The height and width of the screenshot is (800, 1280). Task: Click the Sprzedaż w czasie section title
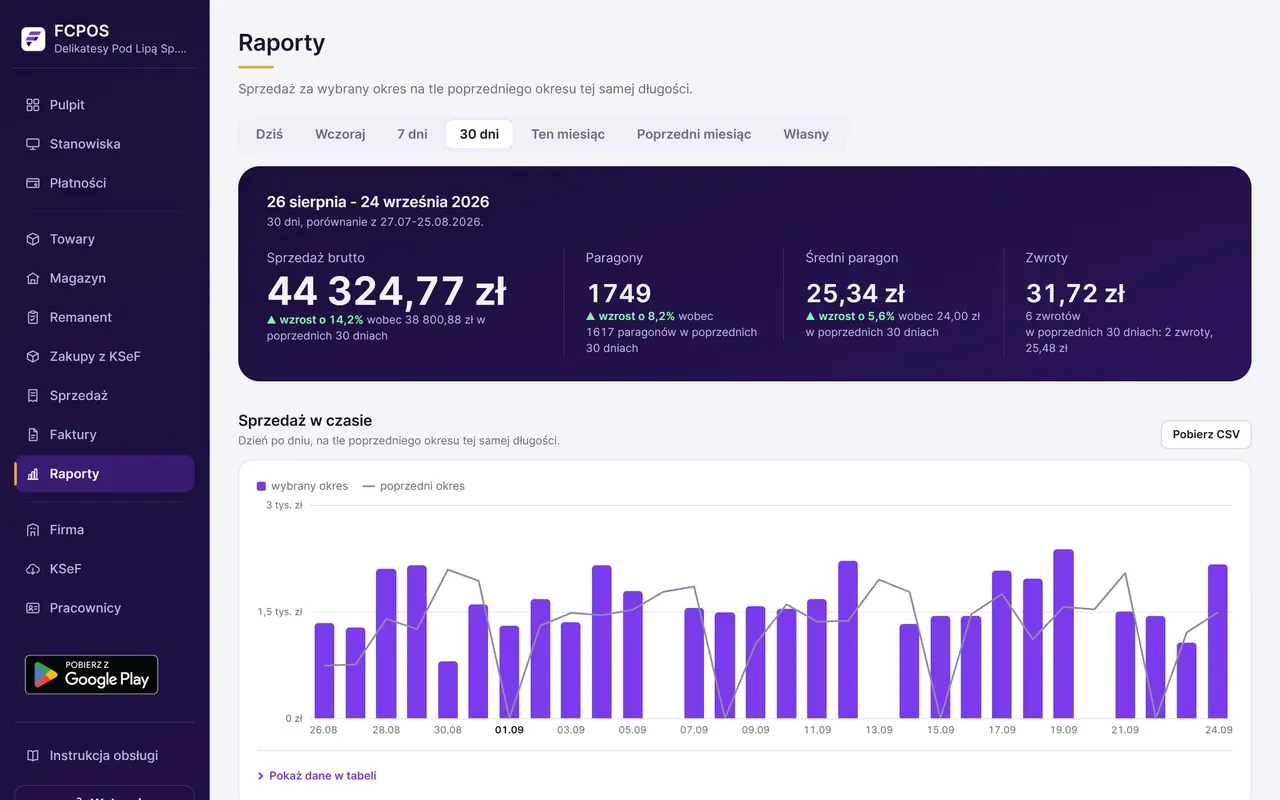tap(305, 421)
